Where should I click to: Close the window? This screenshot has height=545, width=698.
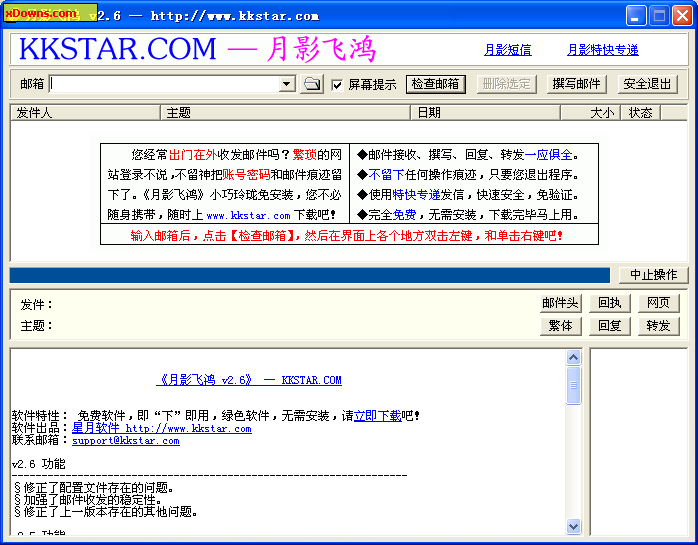click(682, 16)
